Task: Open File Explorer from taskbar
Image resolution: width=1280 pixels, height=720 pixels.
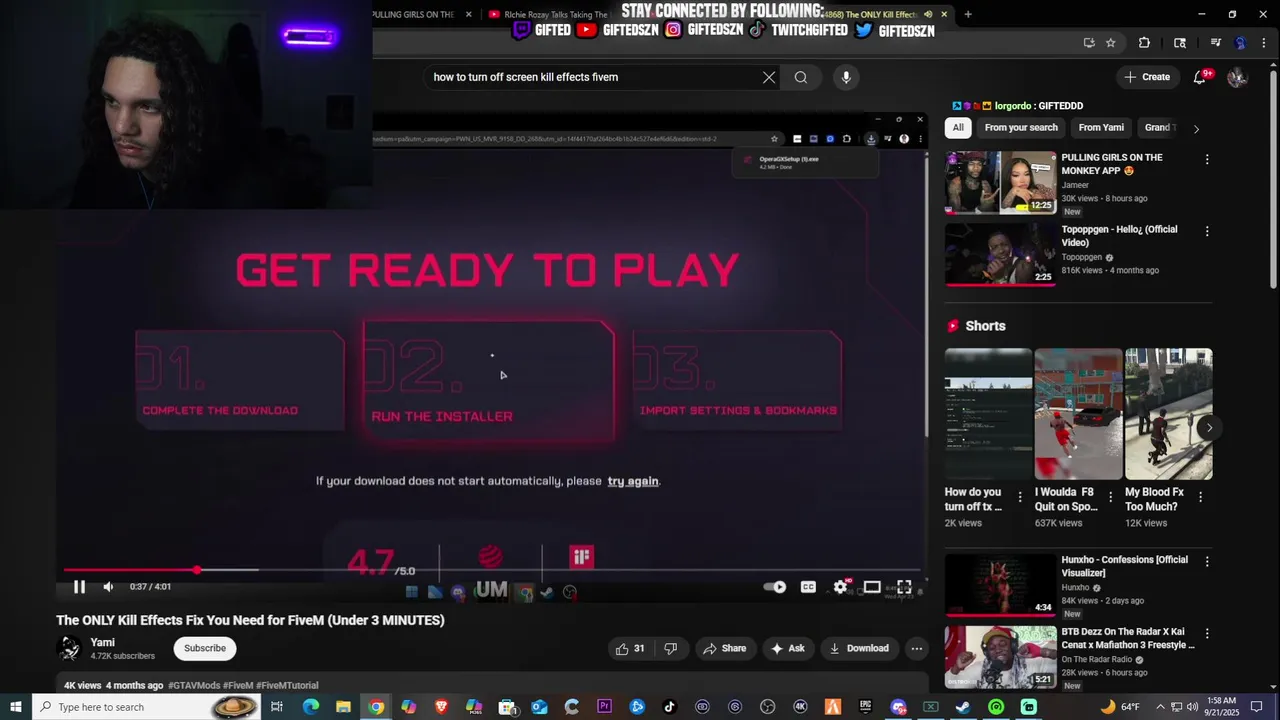Action: tap(343, 707)
